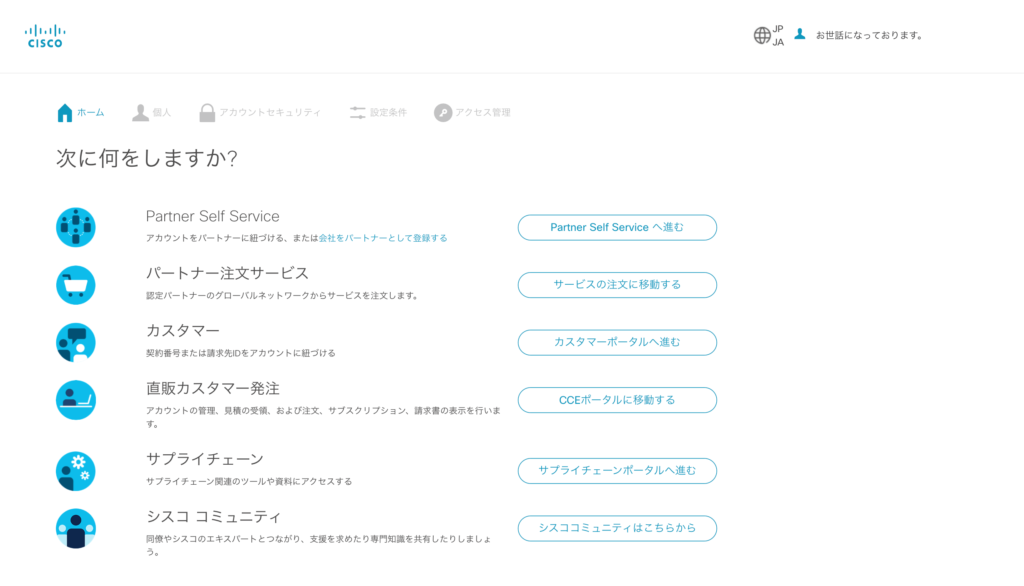Click the サービスの注文に移動する button

[617, 285]
